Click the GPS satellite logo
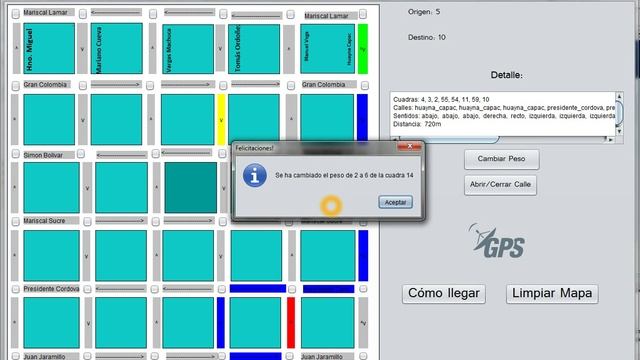 (x=497, y=241)
